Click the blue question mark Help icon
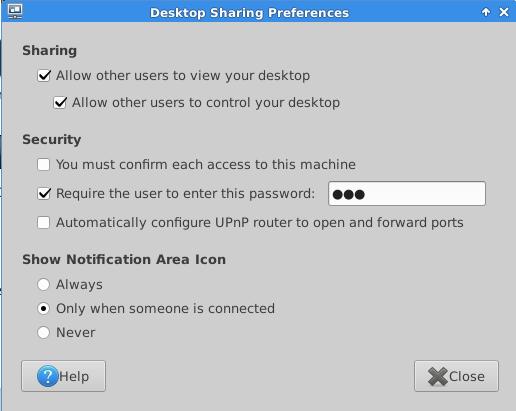 click(48, 376)
